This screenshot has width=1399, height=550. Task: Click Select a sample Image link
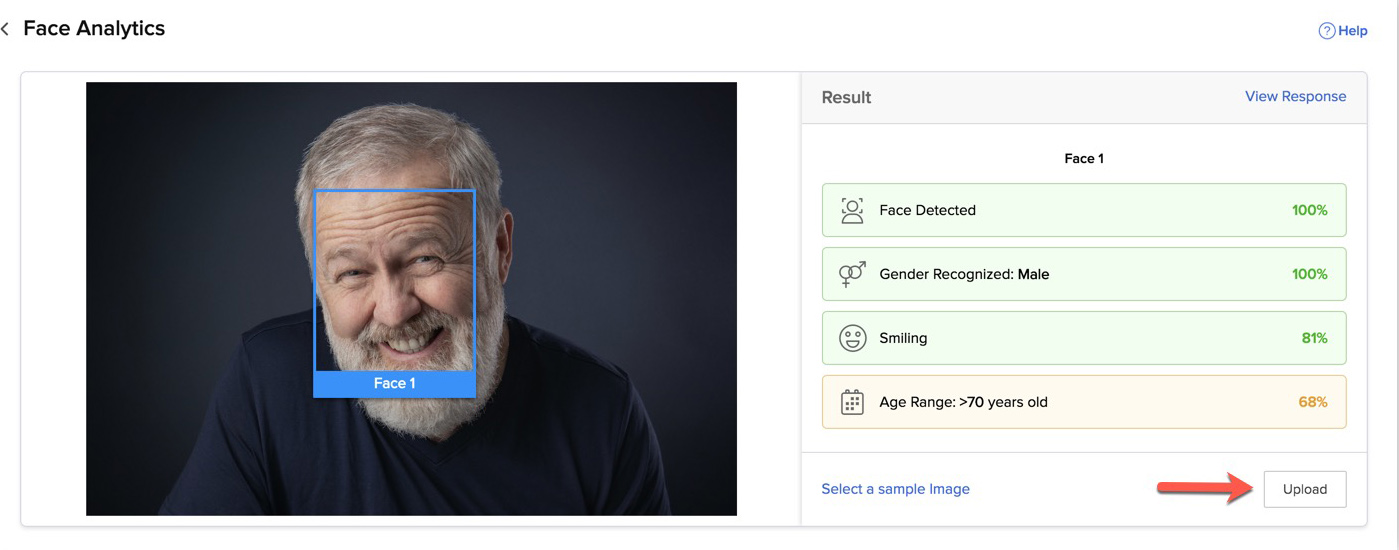coord(895,489)
